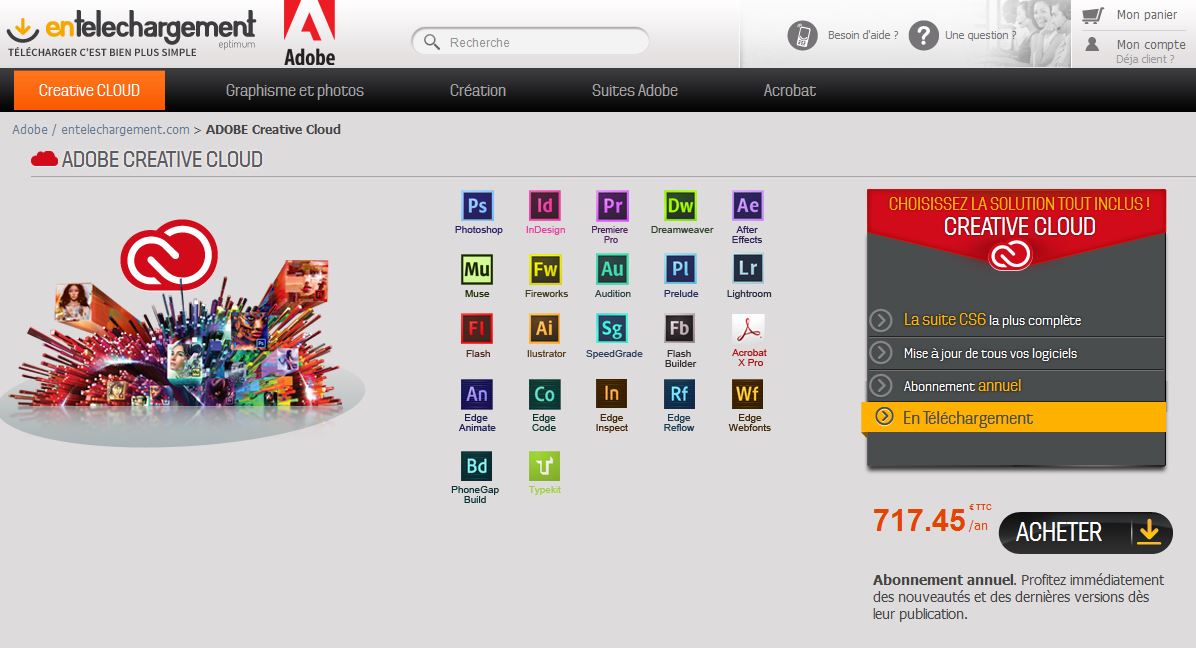The image size is (1196, 648).
Task: Go to Mon compte link
Action: [1151, 44]
